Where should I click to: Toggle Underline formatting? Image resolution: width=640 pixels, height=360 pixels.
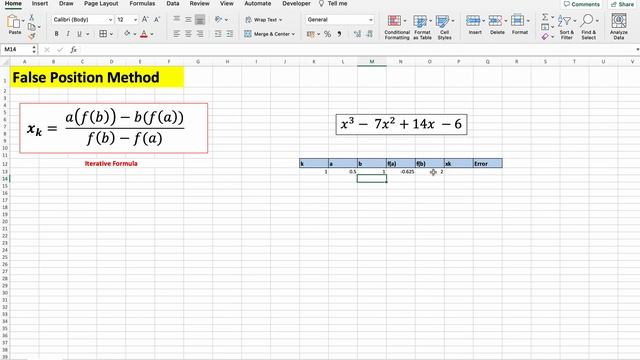(x=79, y=34)
